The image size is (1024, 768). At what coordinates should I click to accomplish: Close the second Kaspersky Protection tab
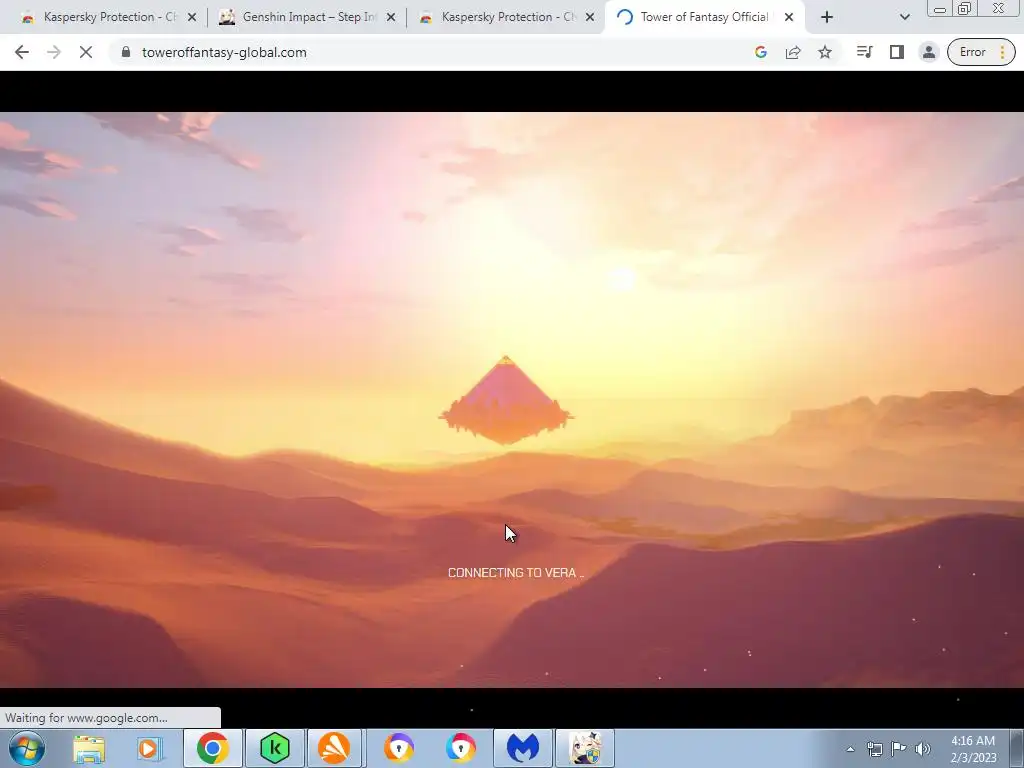[x=590, y=17]
